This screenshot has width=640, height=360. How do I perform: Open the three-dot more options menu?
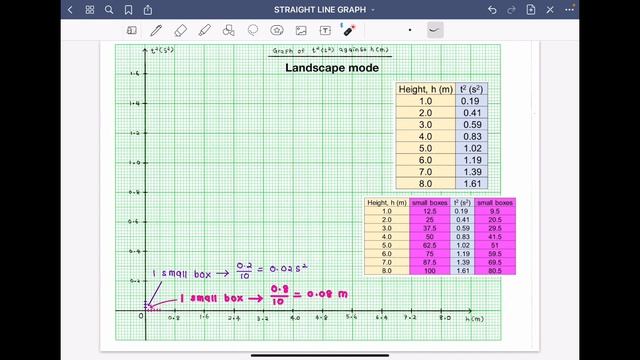click(x=569, y=9)
